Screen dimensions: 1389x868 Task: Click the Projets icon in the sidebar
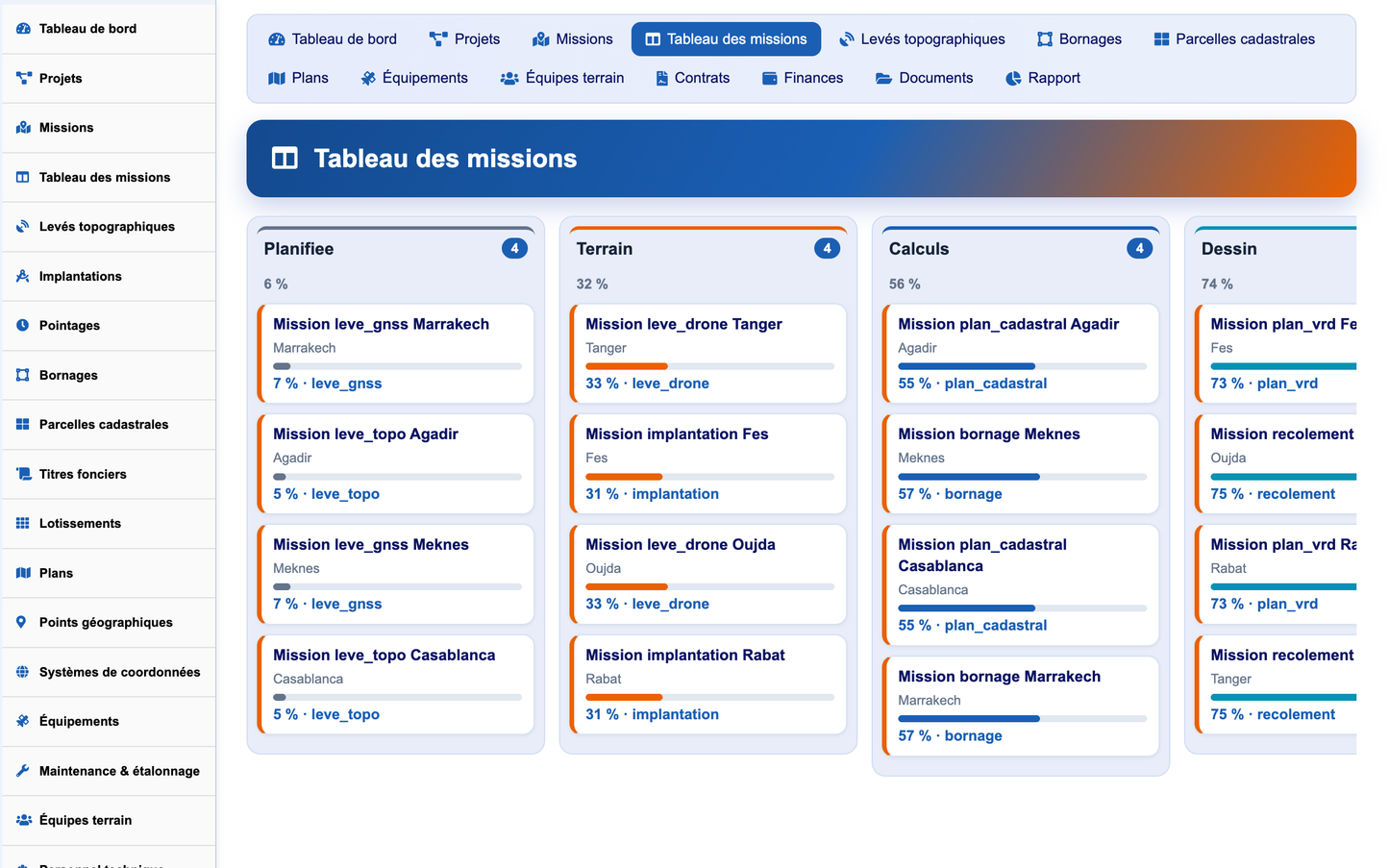click(x=23, y=78)
